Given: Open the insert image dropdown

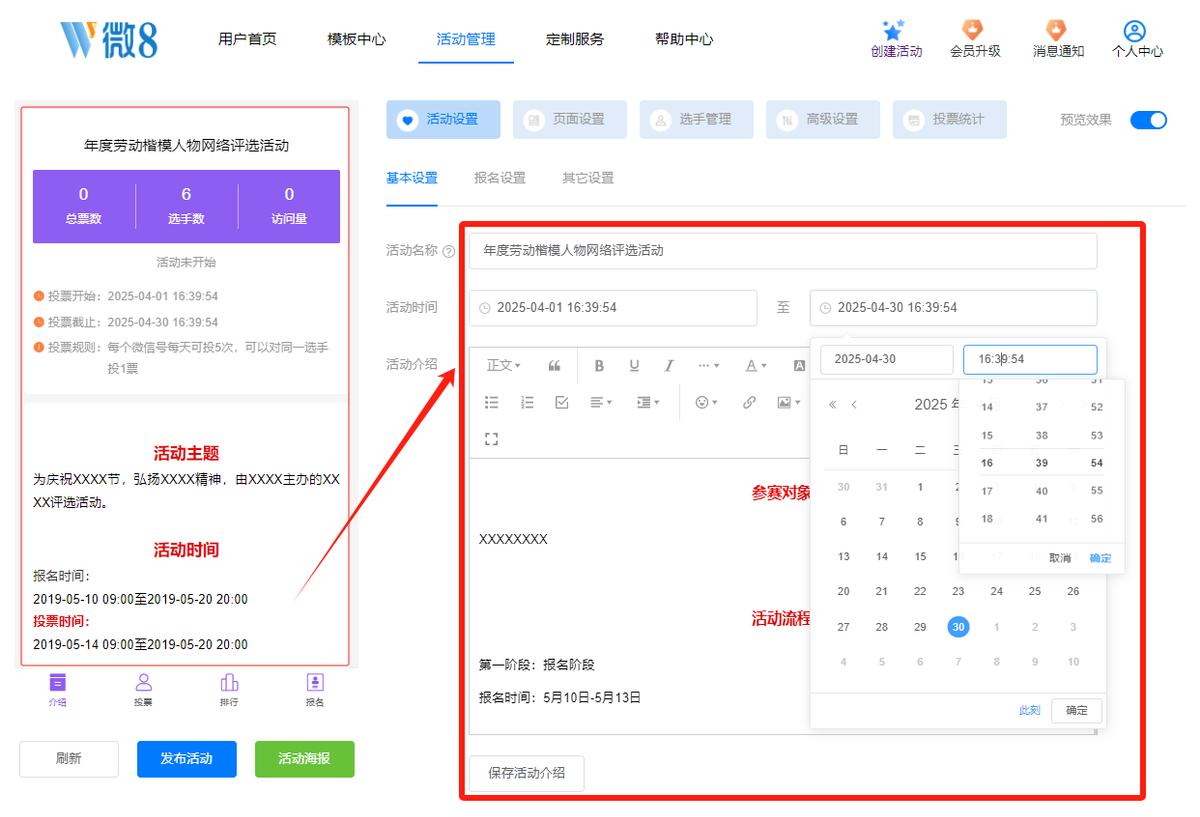Looking at the screenshot, I should [x=789, y=402].
